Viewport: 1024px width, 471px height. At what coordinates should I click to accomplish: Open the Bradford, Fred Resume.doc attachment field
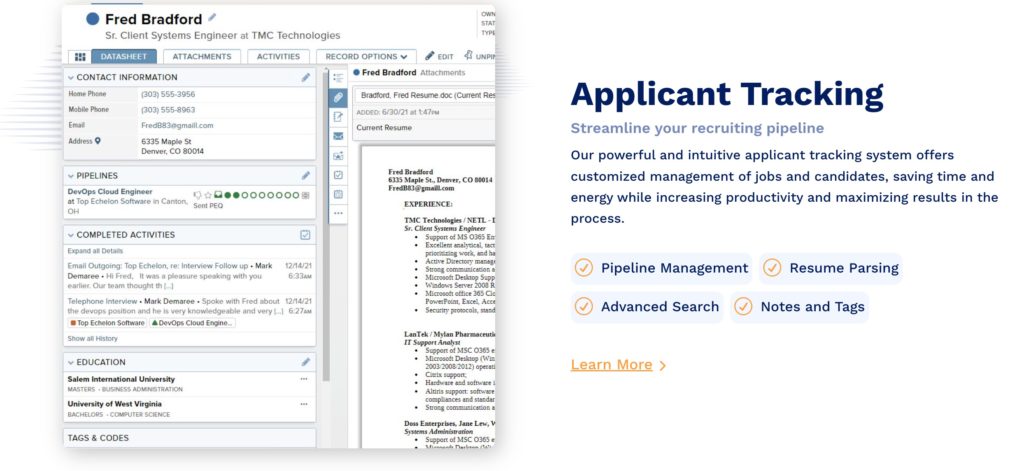425,95
